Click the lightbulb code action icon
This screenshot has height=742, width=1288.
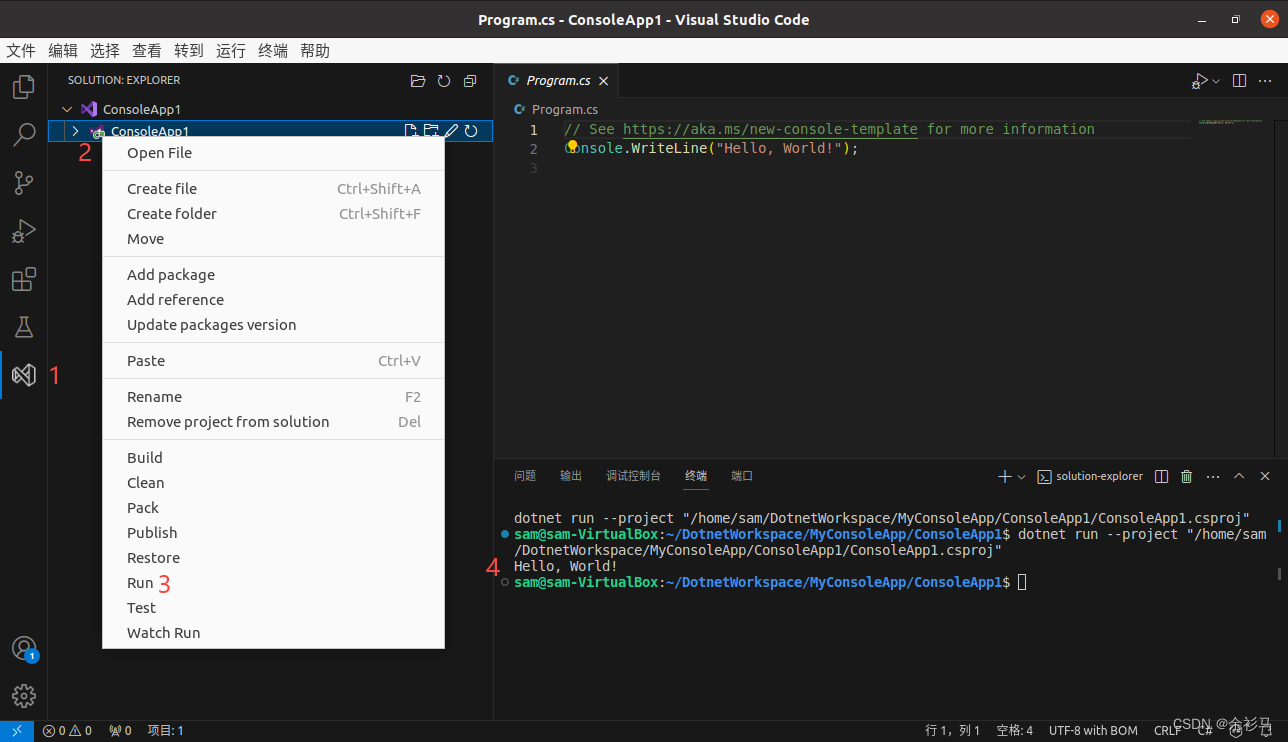(x=573, y=147)
